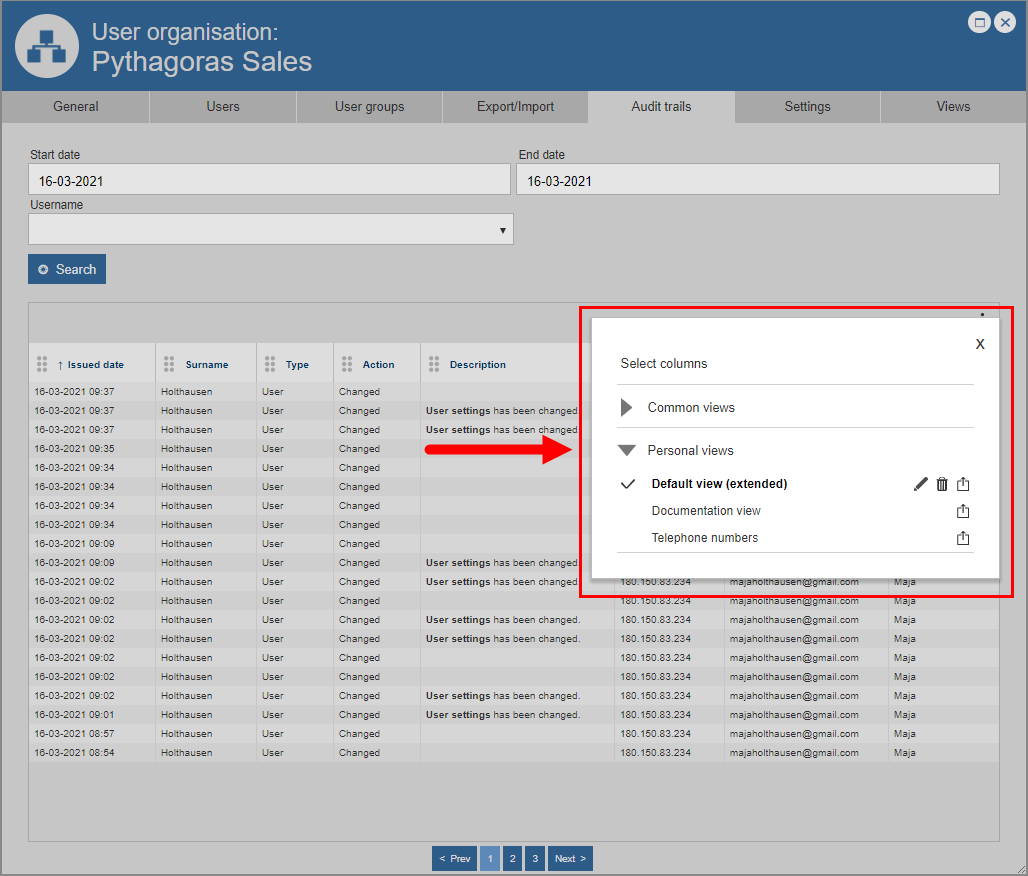Image resolution: width=1028 pixels, height=876 pixels.
Task: Click the organisation hierarchy icon in header
Action: [x=47, y=47]
